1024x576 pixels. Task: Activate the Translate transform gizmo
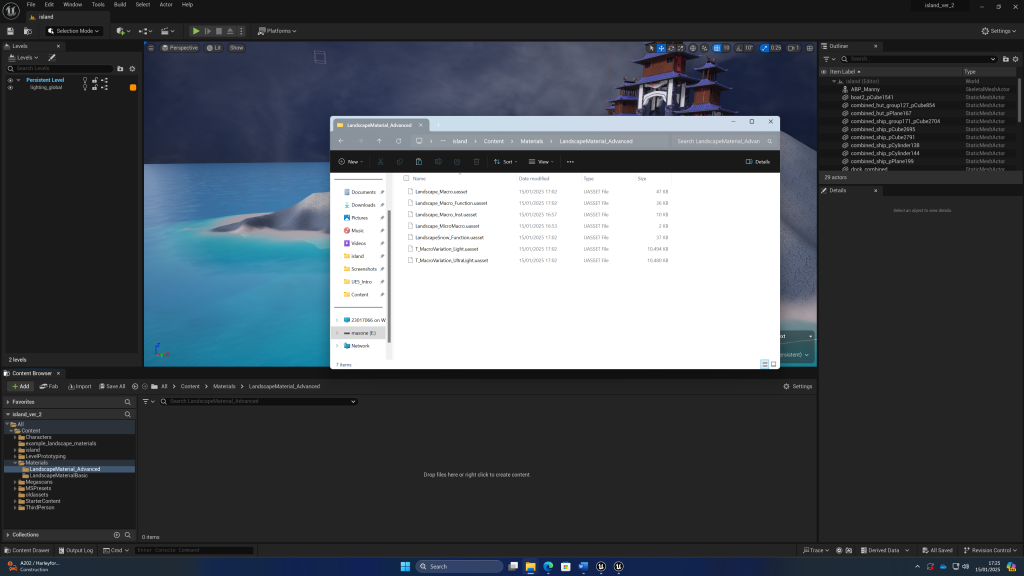tap(661, 48)
